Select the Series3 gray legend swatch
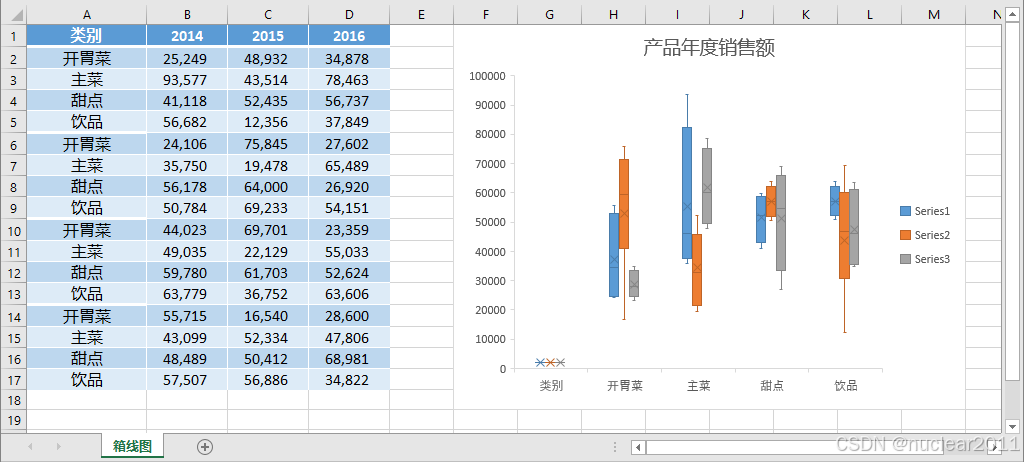This screenshot has height=462, width=1024. tap(906, 259)
